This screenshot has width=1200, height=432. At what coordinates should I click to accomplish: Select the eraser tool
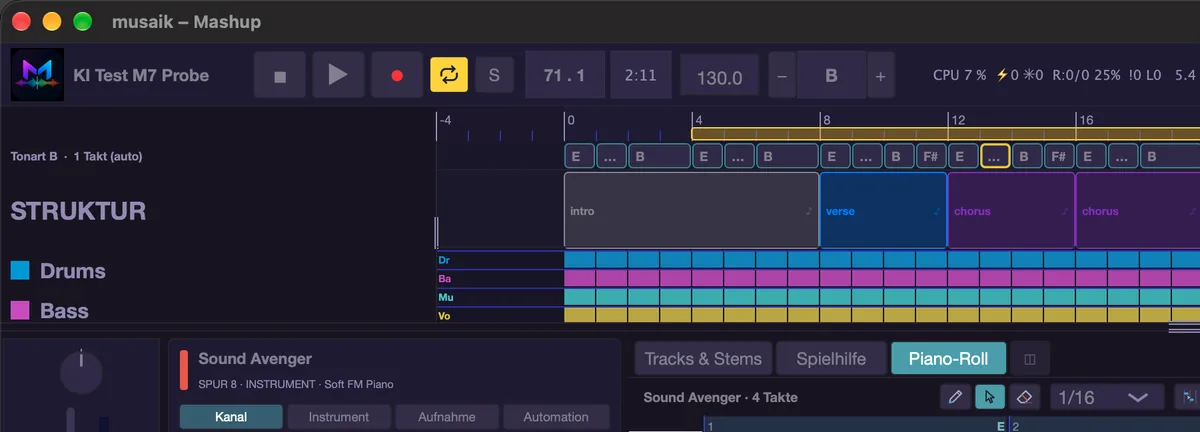[x=1023, y=397]
